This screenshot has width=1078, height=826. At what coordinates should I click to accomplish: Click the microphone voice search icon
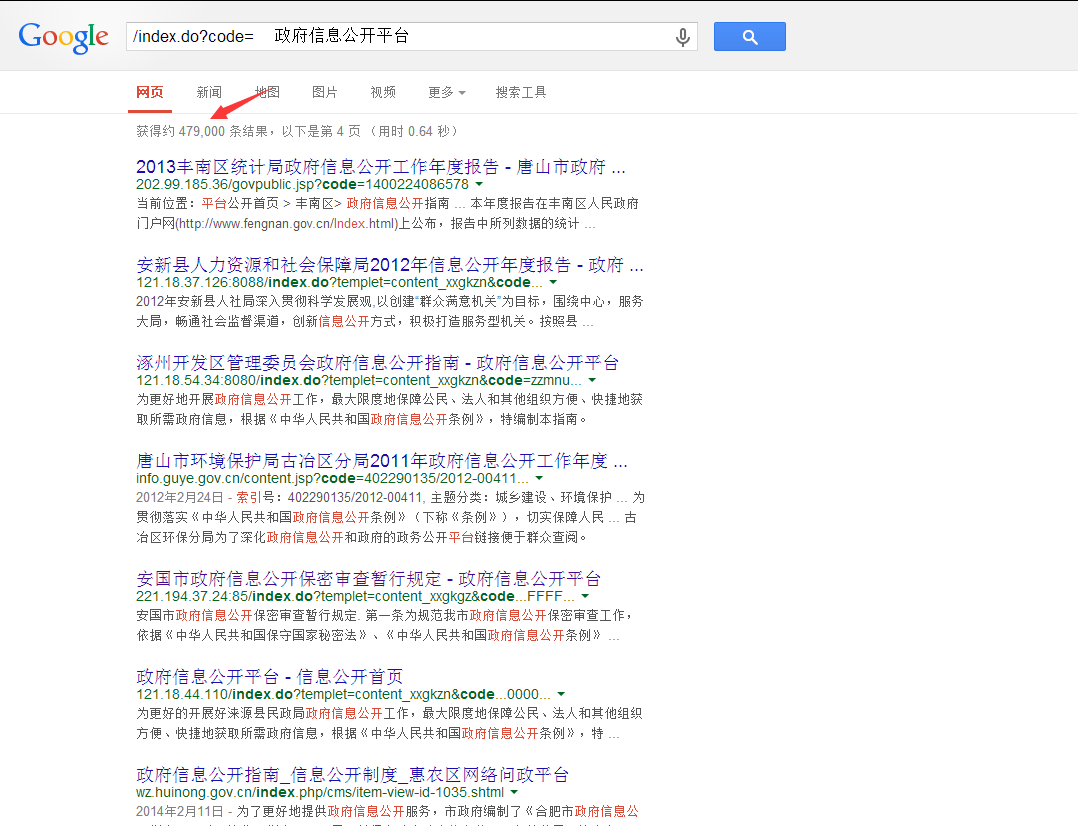(682, 37)
